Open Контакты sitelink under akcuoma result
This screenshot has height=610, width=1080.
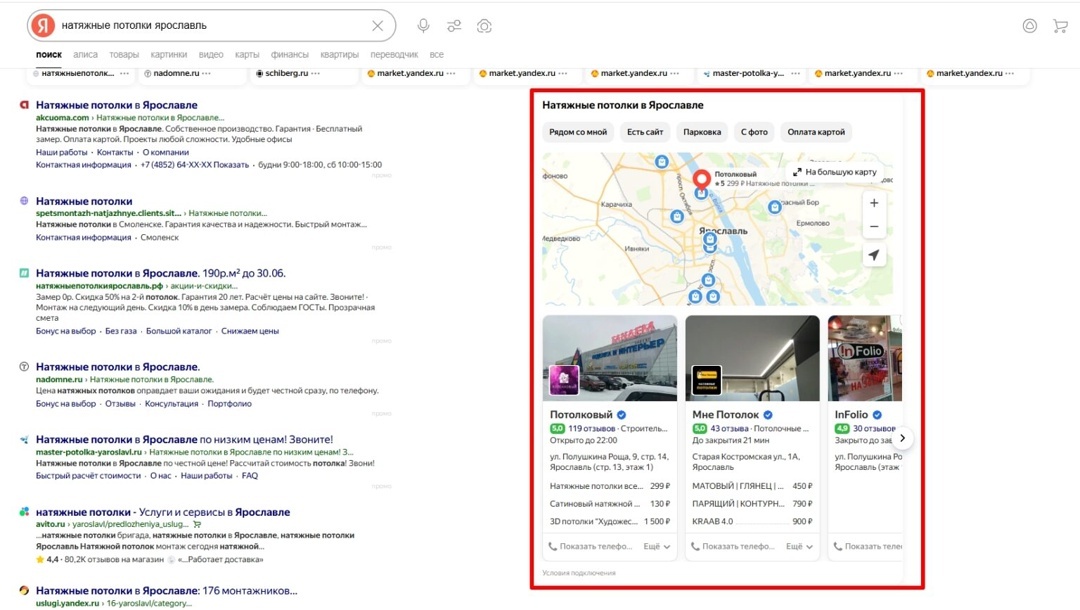[115, 152]
